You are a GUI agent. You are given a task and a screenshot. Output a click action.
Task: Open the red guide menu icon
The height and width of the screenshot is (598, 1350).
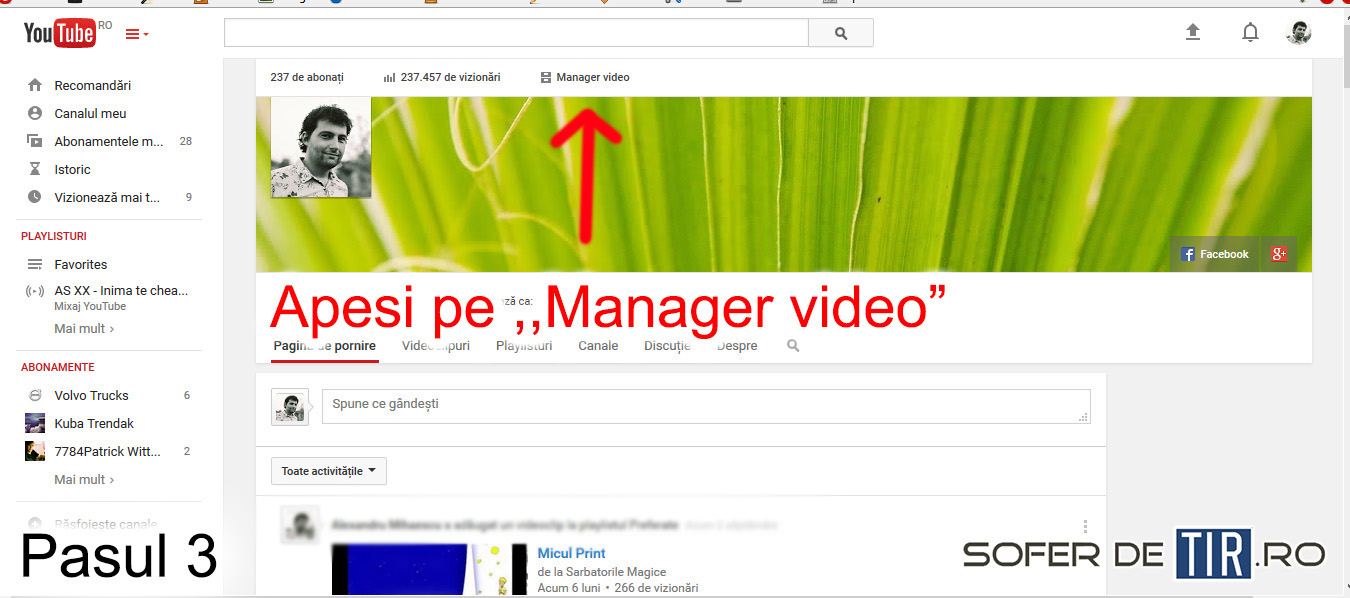pos(136,35)
